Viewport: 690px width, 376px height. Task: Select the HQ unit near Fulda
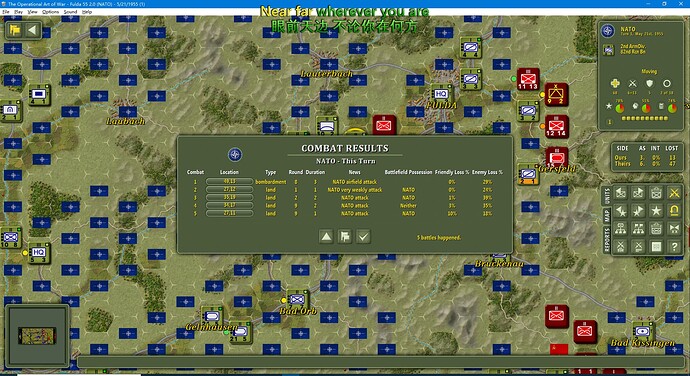[x=441, y=94]
